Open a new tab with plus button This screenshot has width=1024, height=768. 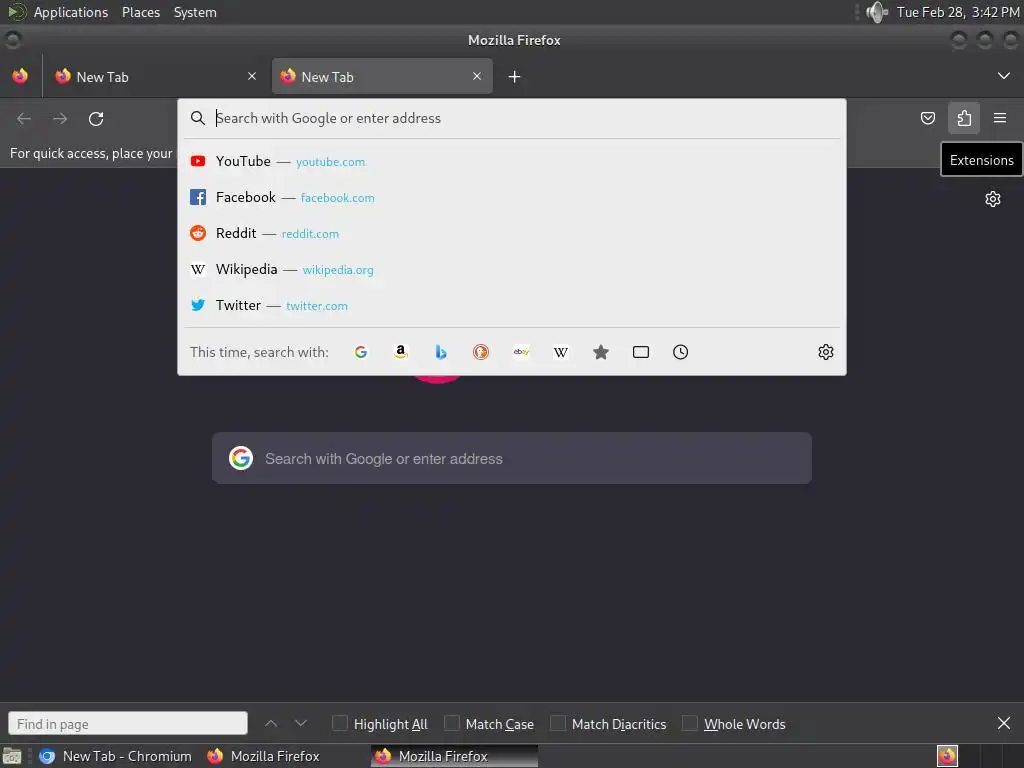(x=515, y=77)
